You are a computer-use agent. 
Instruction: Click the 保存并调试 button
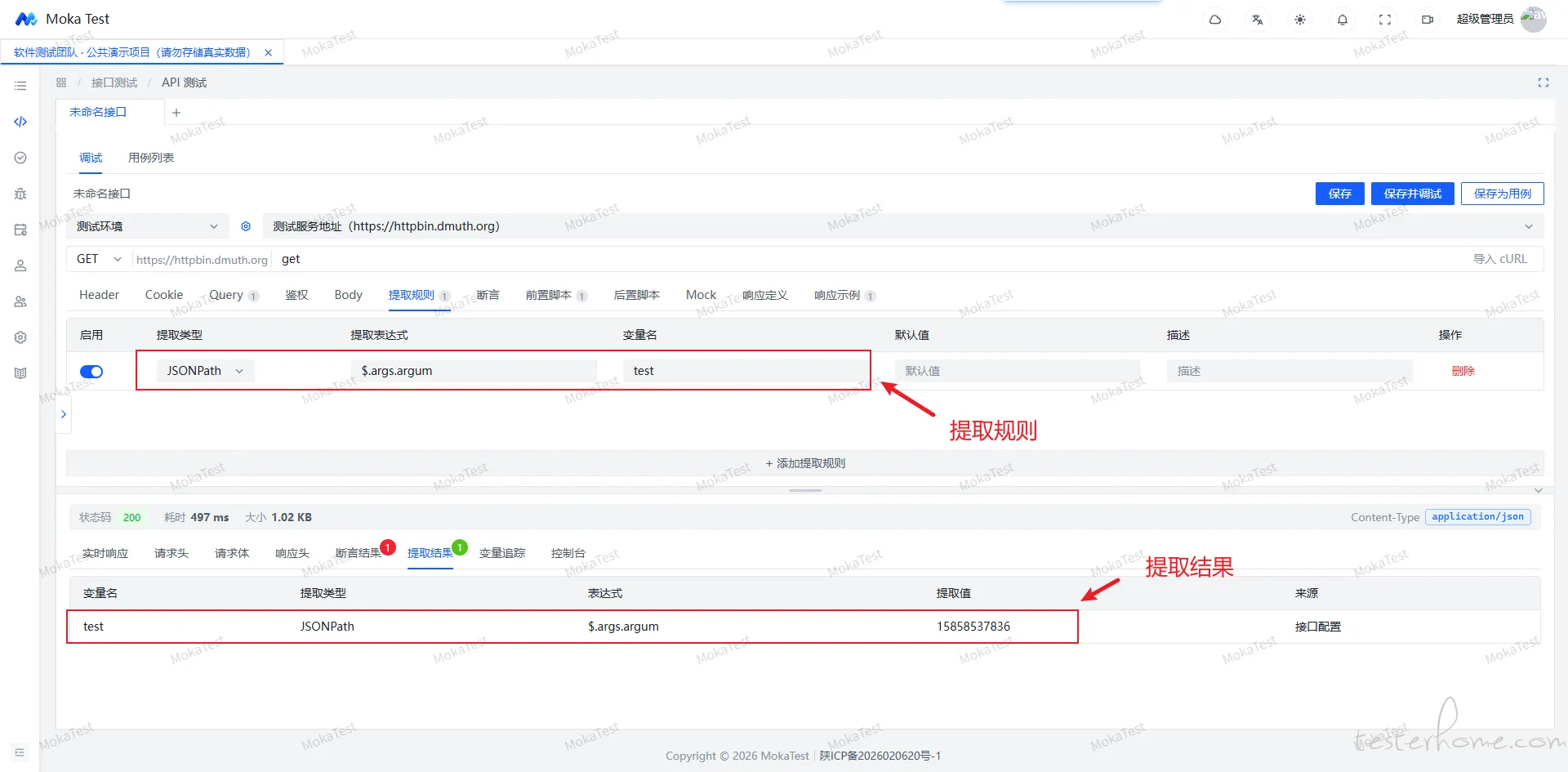pyautogui.click(x=1413, y=194)
